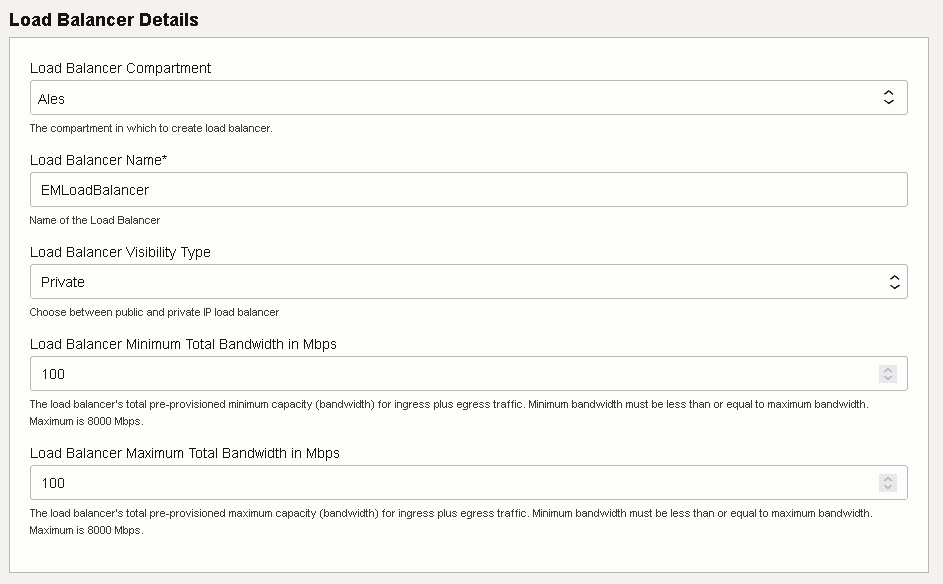Focus the Maximum Total Bandwidth input

click(x=450, y=483)
